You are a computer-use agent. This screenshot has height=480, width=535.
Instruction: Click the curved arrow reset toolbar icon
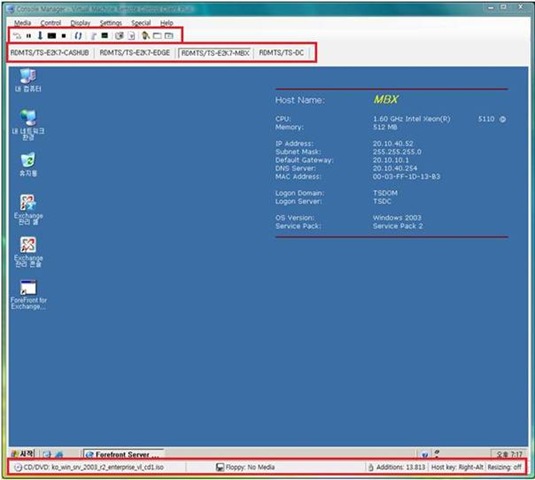17,35
